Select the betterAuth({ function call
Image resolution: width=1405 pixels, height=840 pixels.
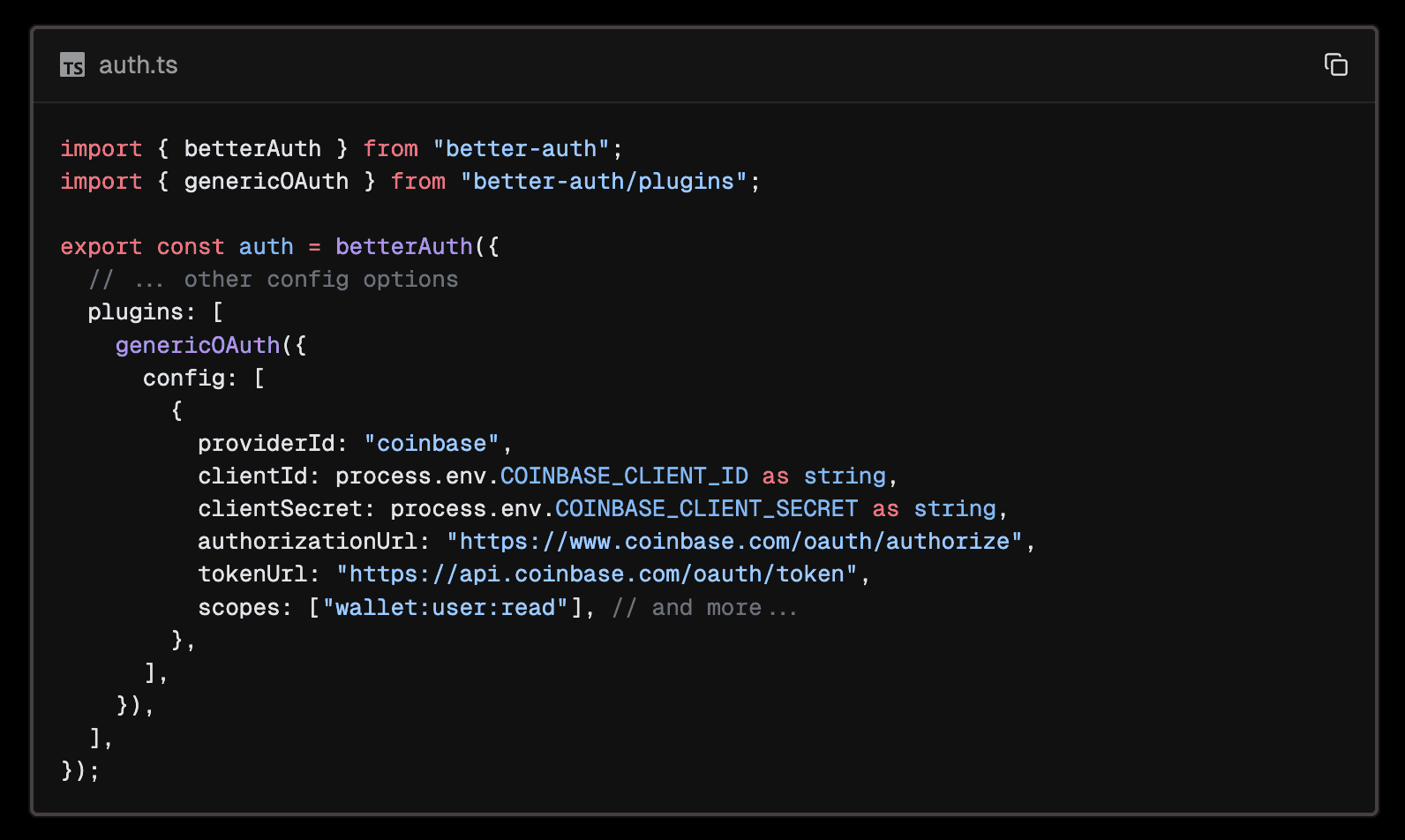coord(417,246)
